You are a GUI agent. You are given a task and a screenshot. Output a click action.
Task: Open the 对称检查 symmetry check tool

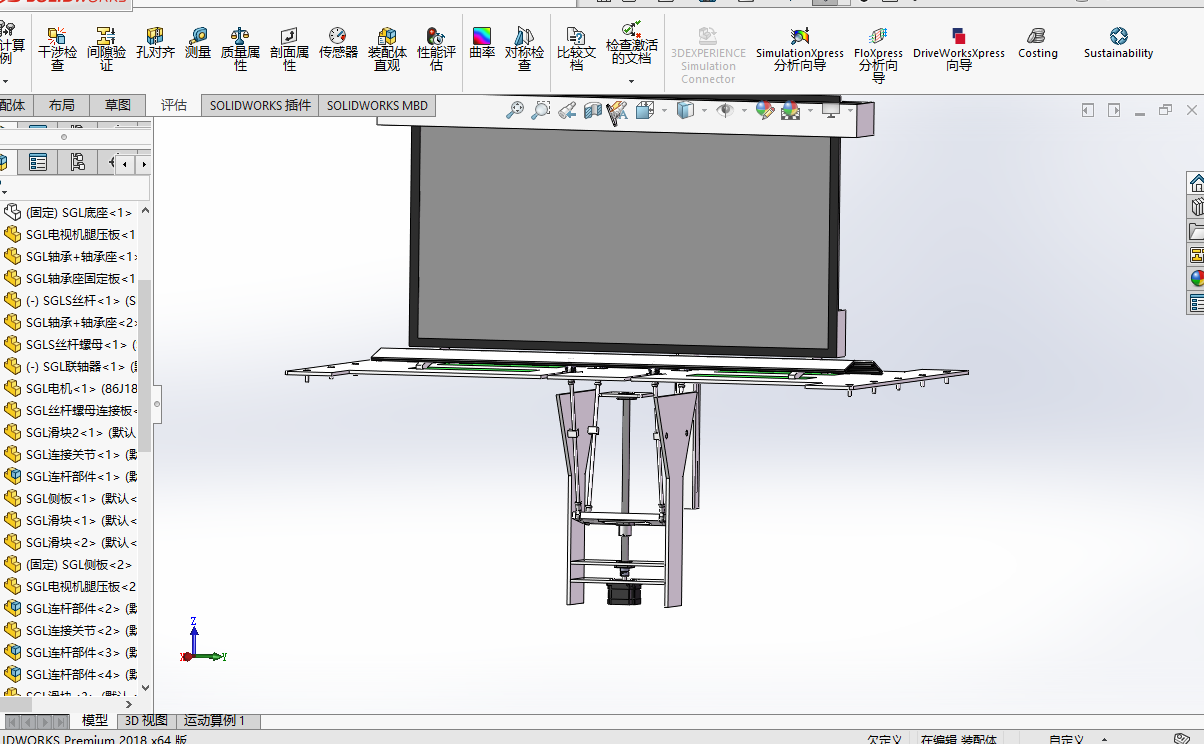pos(524,49)
